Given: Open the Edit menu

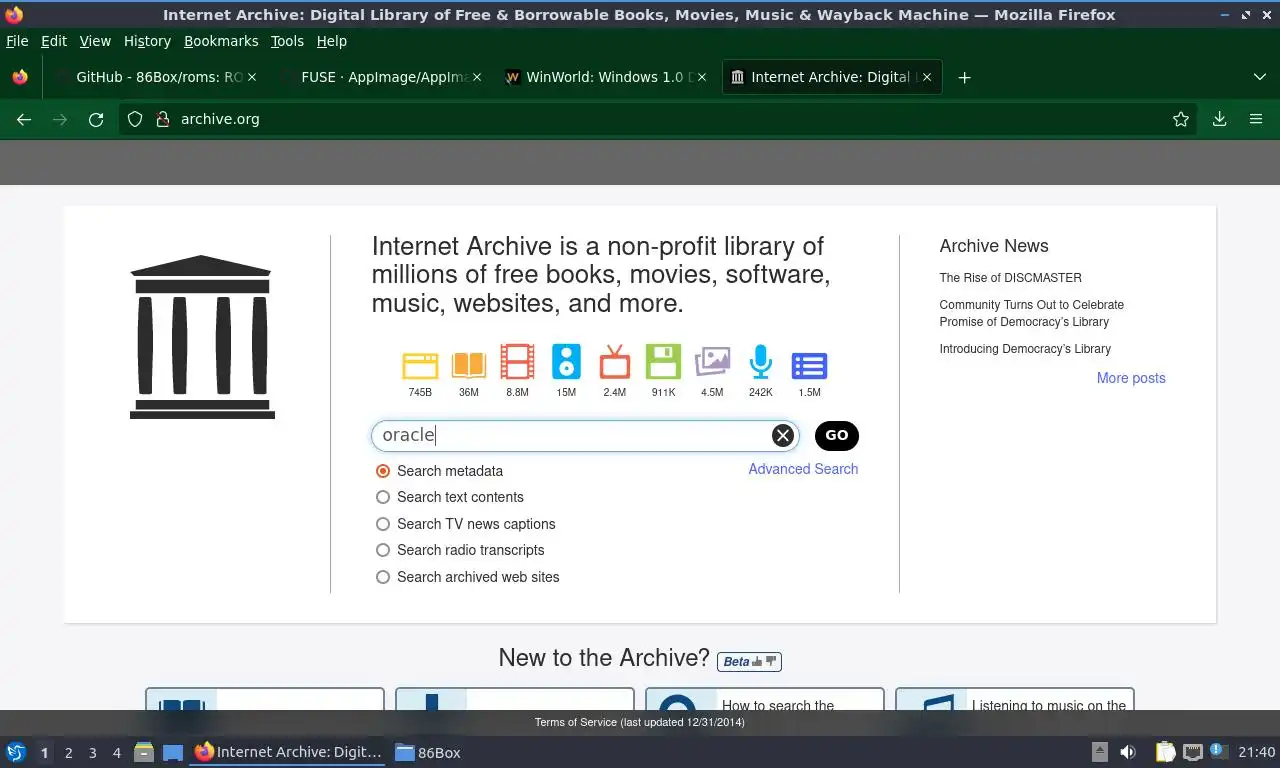Looking at the screenshot, I should [x=54, y=41].
